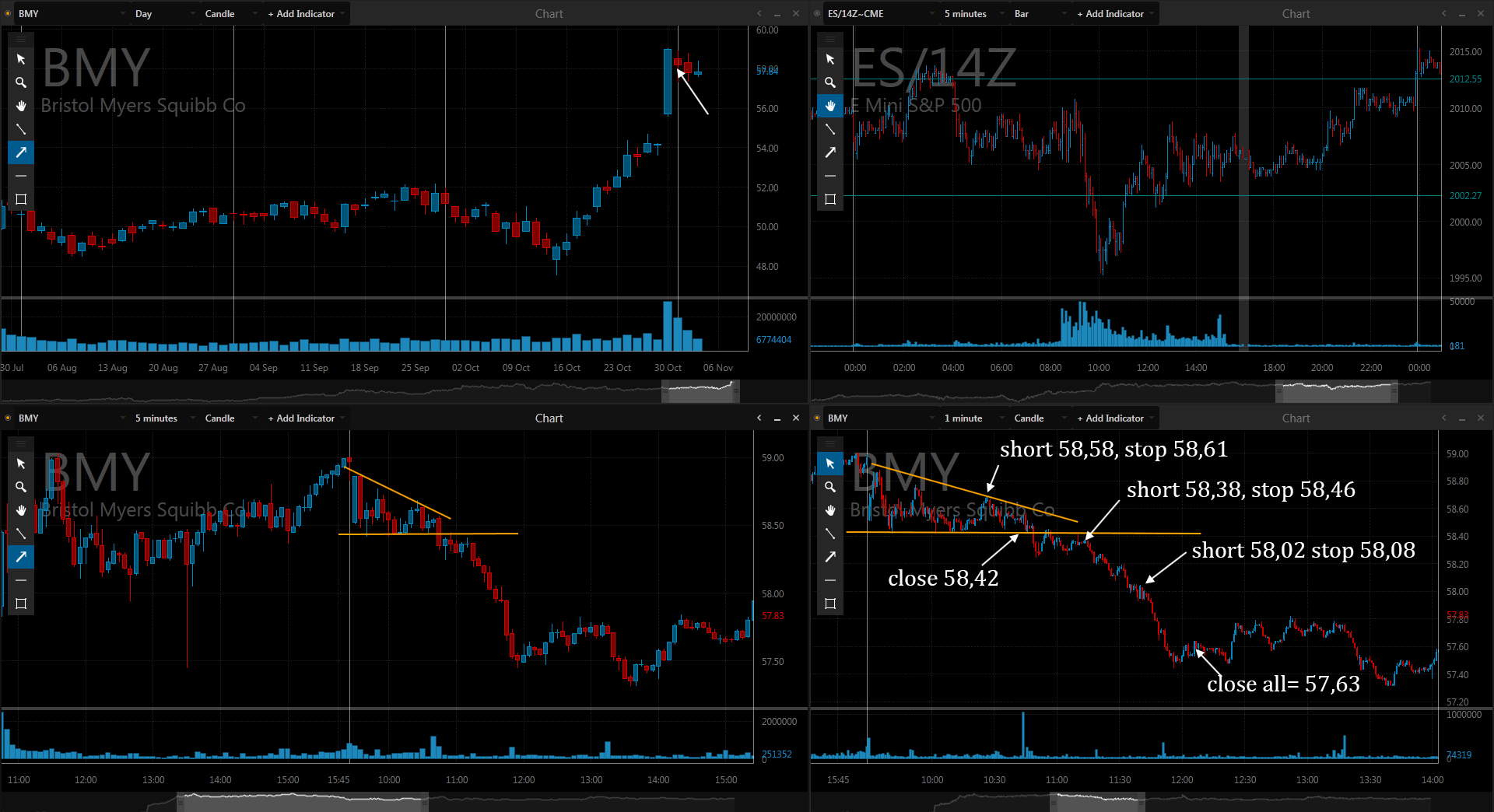The width and height of the screenshot is (1494, 812).
Task: Open the 1 minute timeframe dropdown
Action: [x=974, y=418]
